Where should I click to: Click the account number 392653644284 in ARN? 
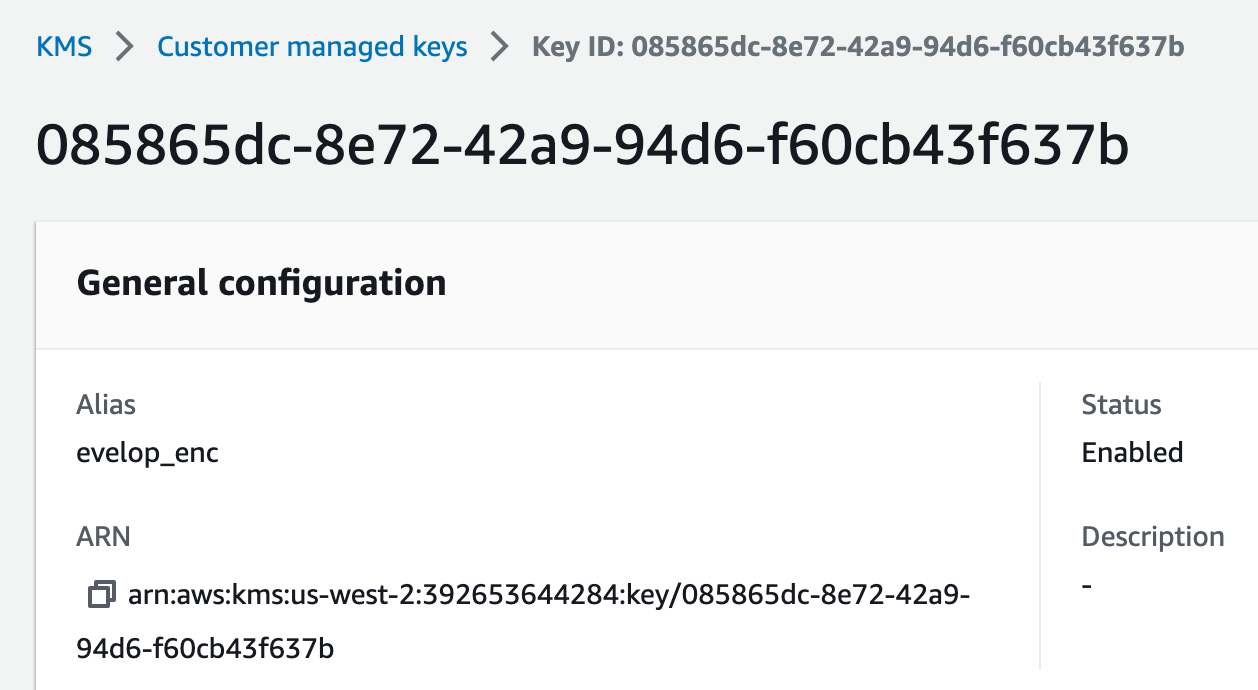tap(523, 595)
